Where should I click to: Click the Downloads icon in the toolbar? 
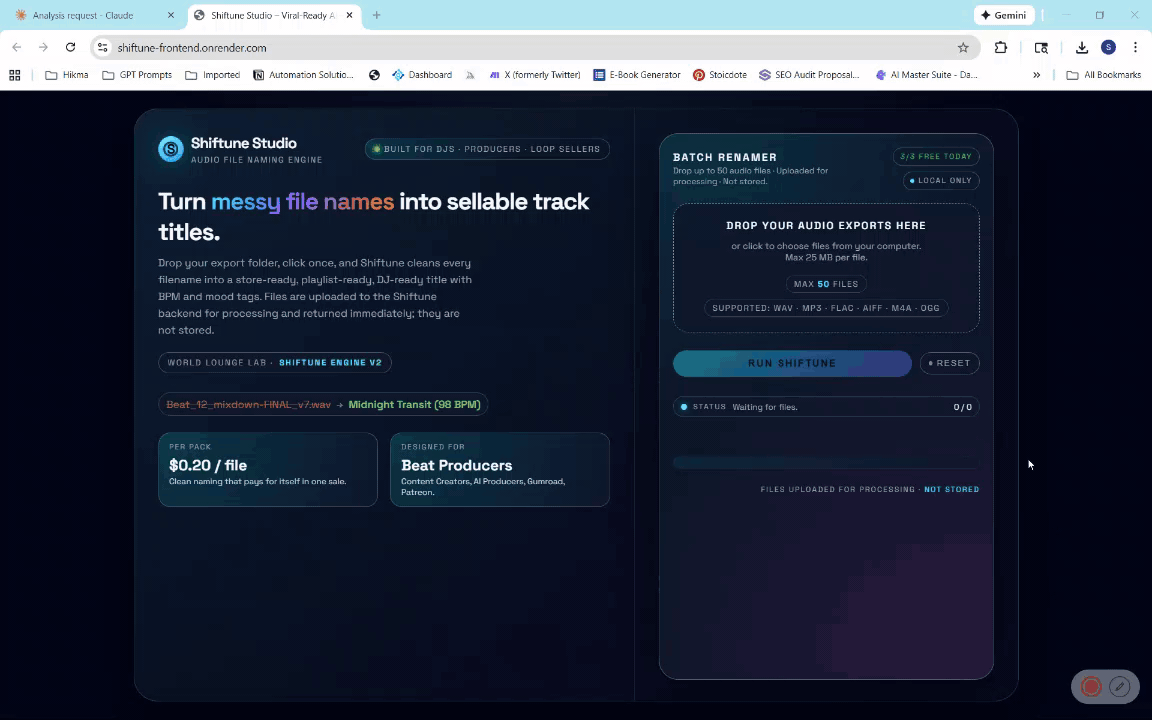(1081, 47)
